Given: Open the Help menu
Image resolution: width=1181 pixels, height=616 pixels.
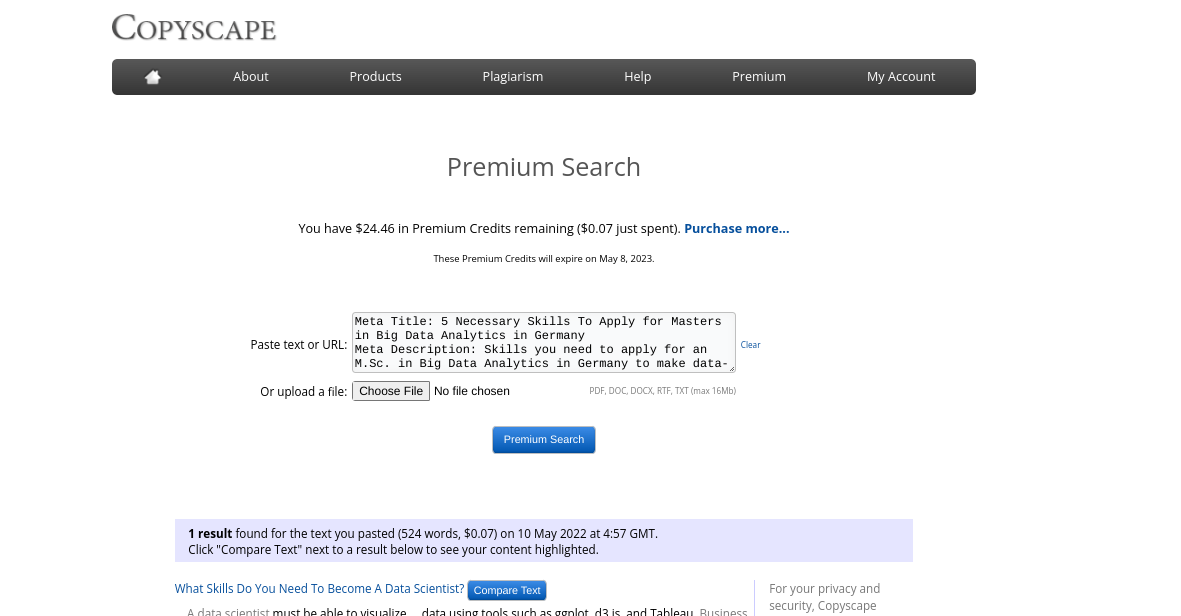Looking at the screenshot, I should coord(637,77).
